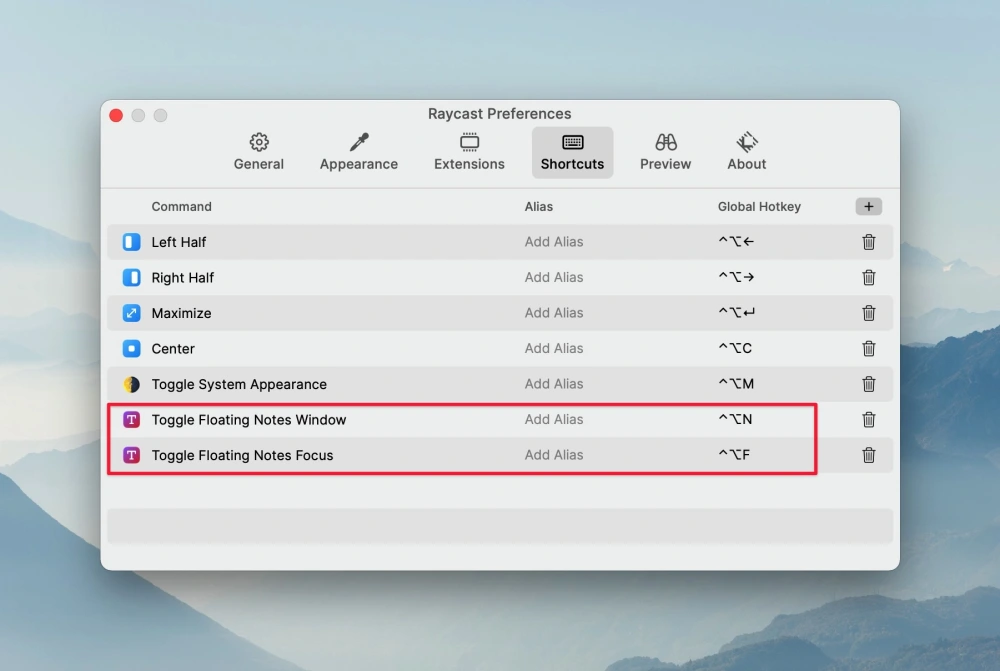
Task: Close the Raycast Preferences window
Action: (116, 115)
